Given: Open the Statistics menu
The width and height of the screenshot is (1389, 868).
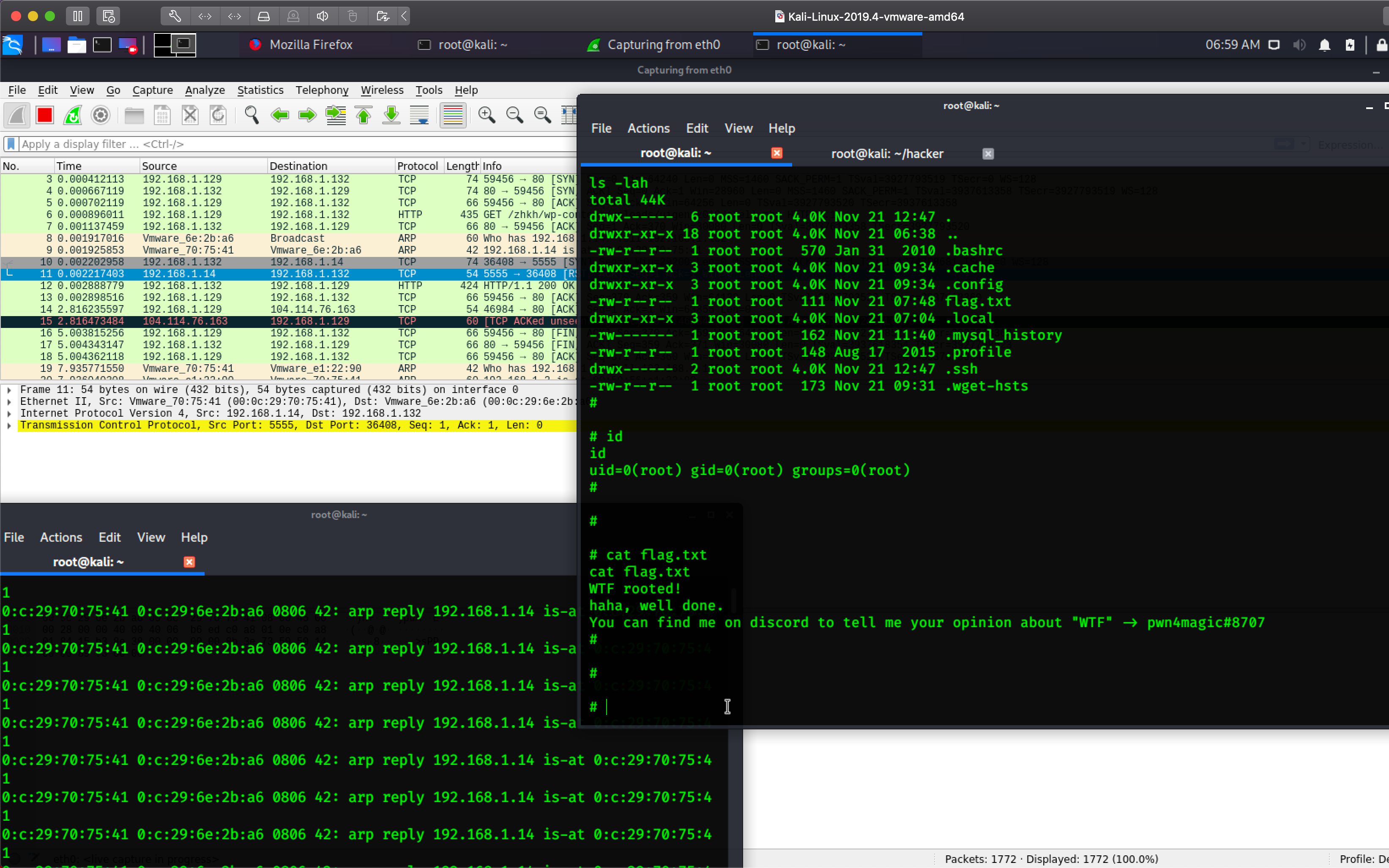Looking at the screenshot, I should pyautogui.click(x=260, y=90).
